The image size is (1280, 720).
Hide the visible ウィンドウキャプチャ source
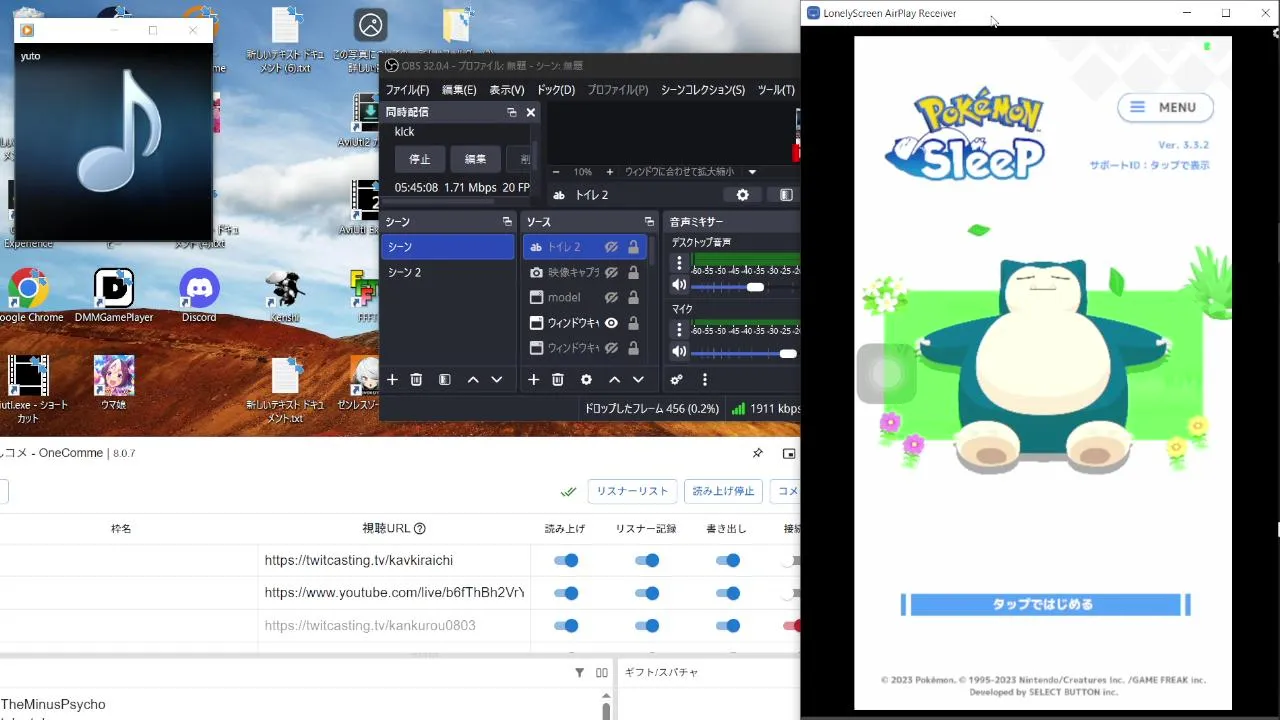pos(611,323)
